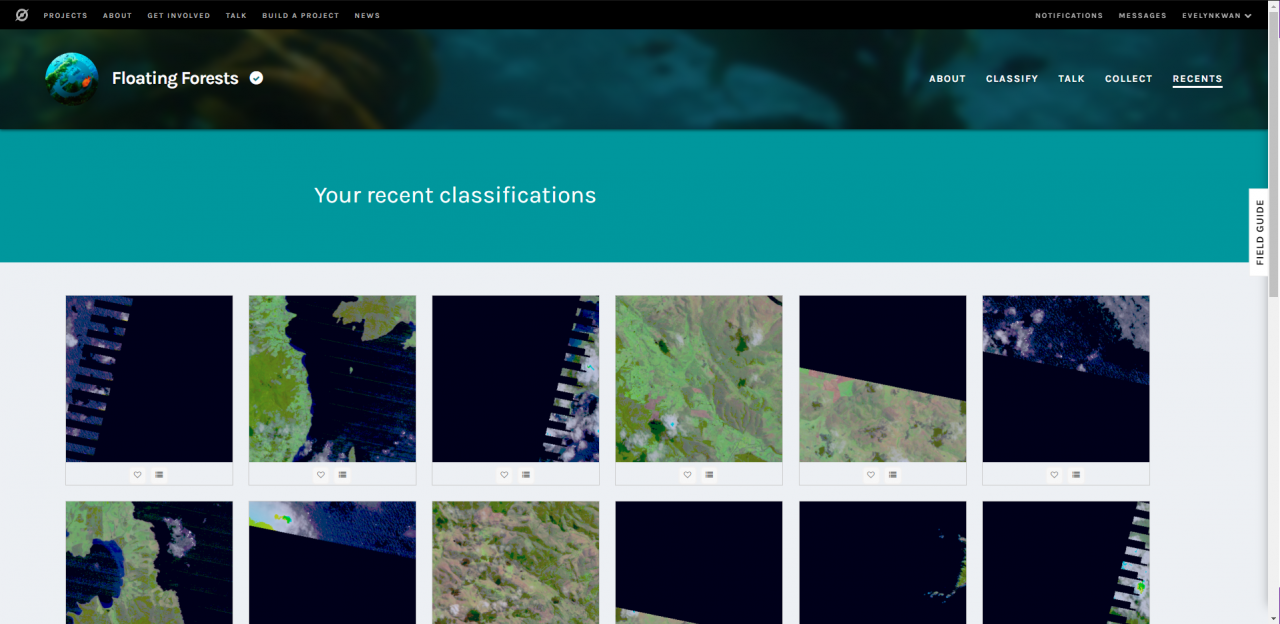Open the Floating Forests project avatar
This screenshot has width=1280, height=624.
tap(72, 79)
